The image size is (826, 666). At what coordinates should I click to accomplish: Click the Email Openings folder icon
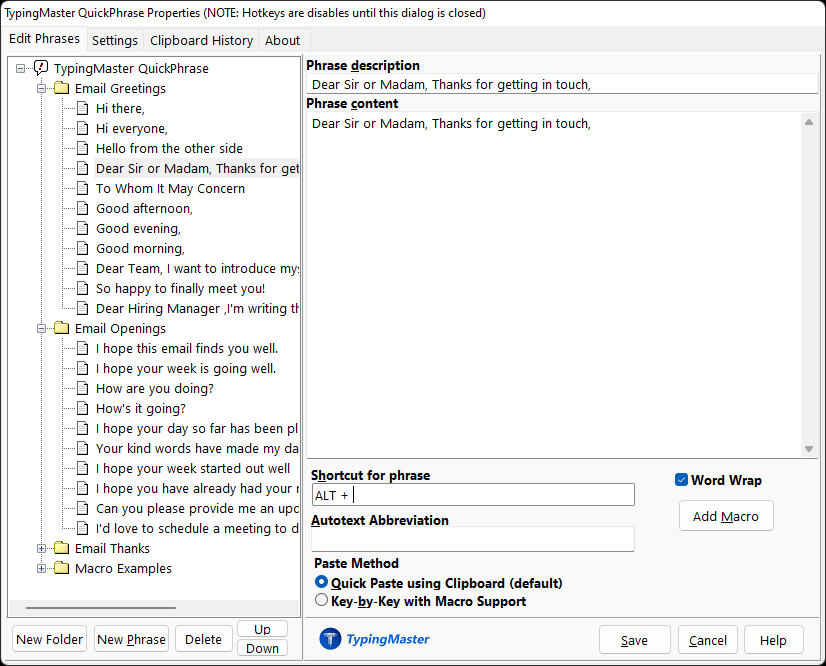coord(62,328)
